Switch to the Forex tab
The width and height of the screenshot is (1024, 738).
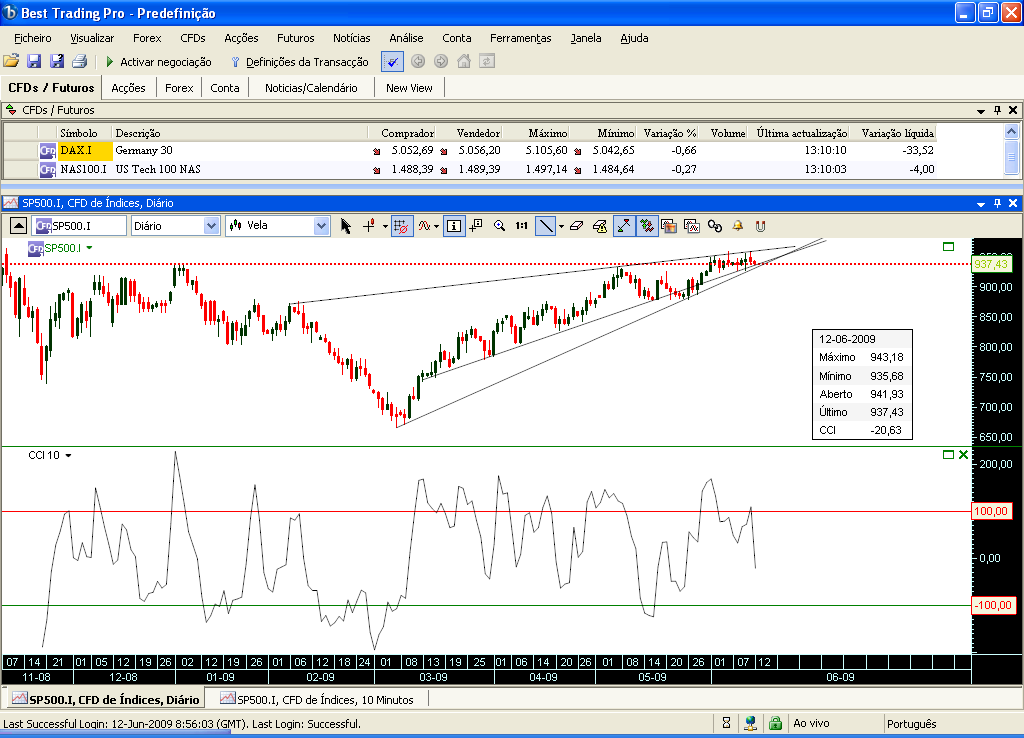[x=179, y=88]
